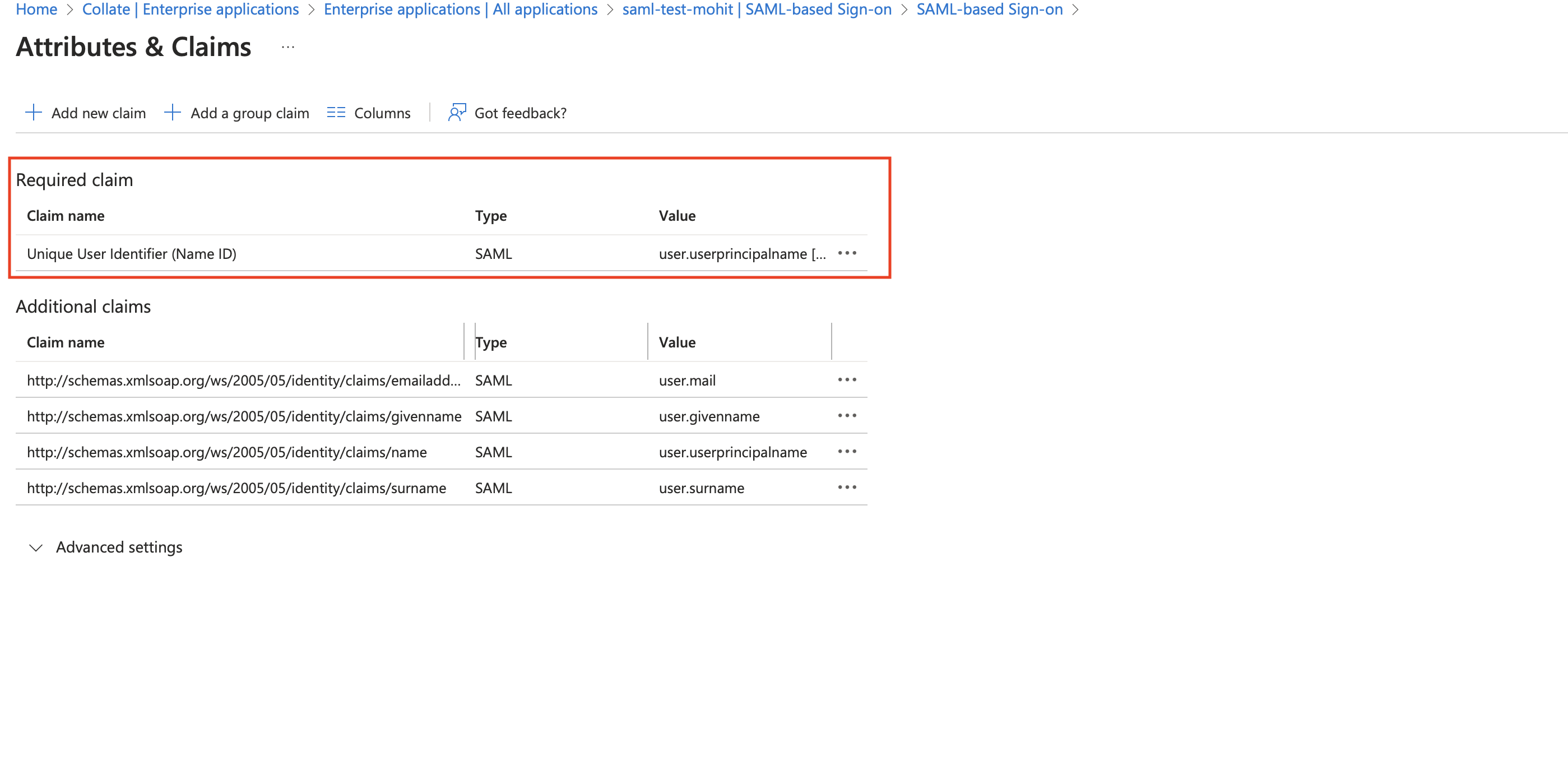
Task: Open the ellipsis menu for the user.mail claim
Action: [x=847, y=380]
